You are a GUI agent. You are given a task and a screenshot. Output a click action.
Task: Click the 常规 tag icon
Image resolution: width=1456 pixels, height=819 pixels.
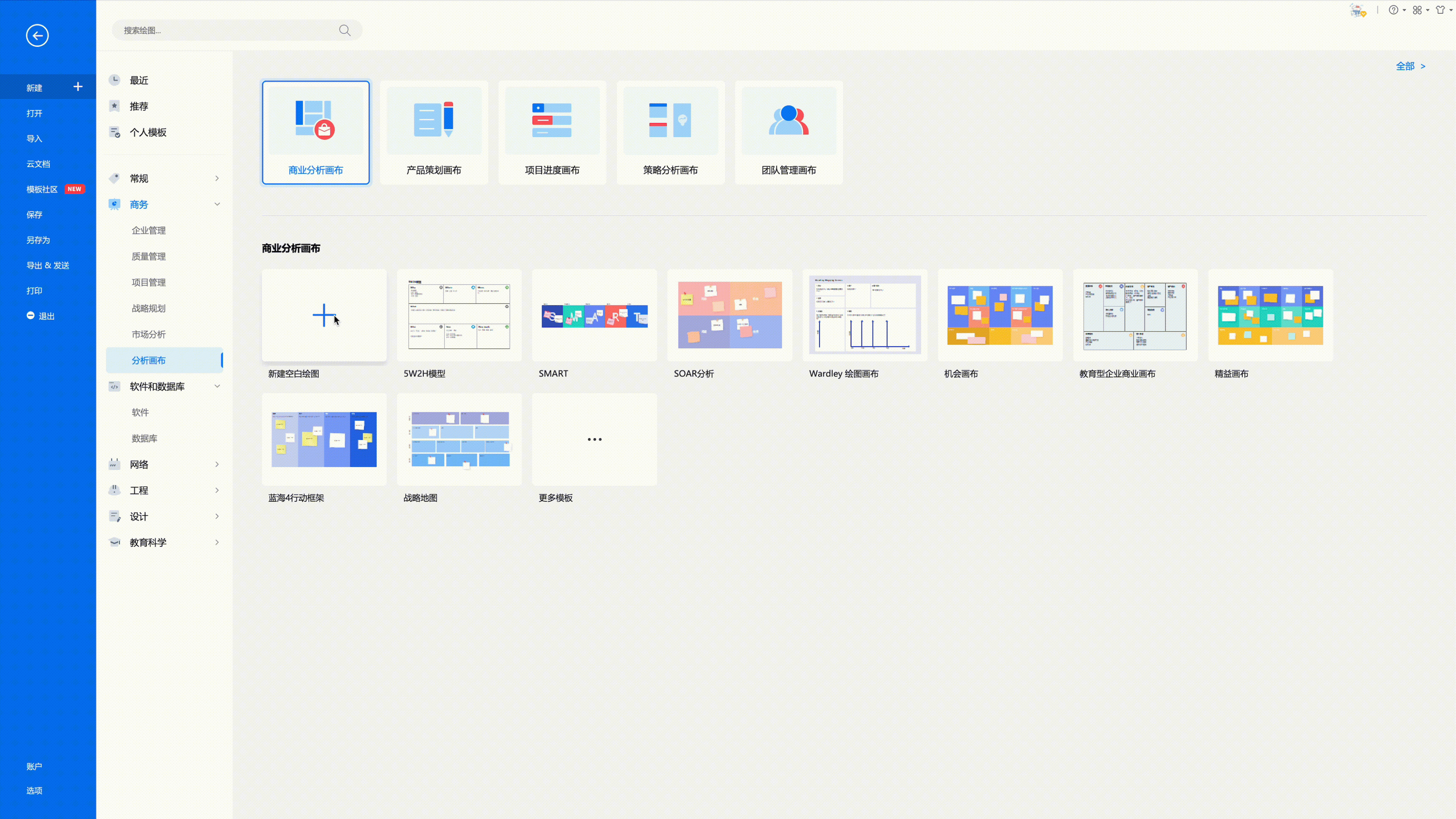115,179
